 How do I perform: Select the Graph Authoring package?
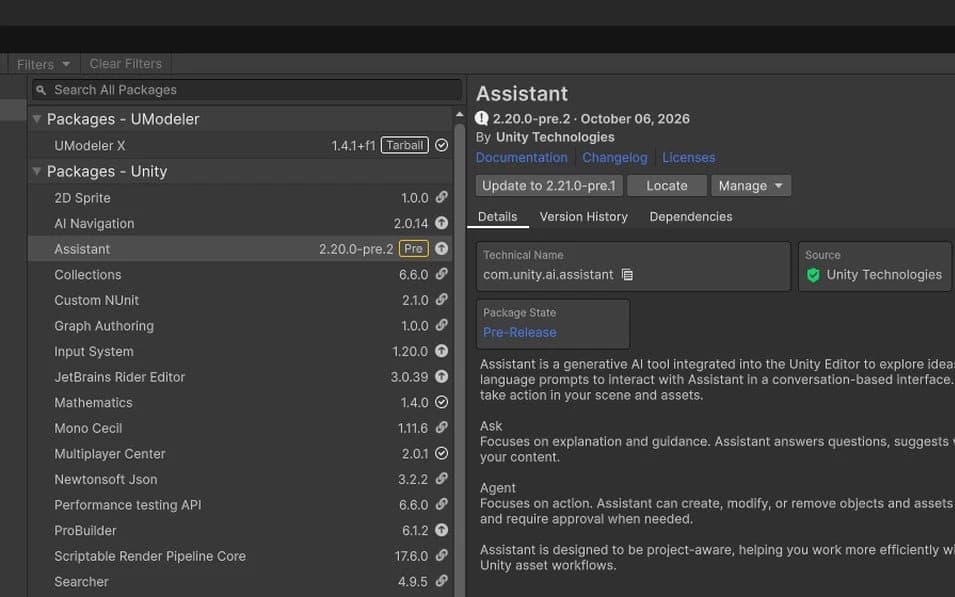(x=241, y=325)
